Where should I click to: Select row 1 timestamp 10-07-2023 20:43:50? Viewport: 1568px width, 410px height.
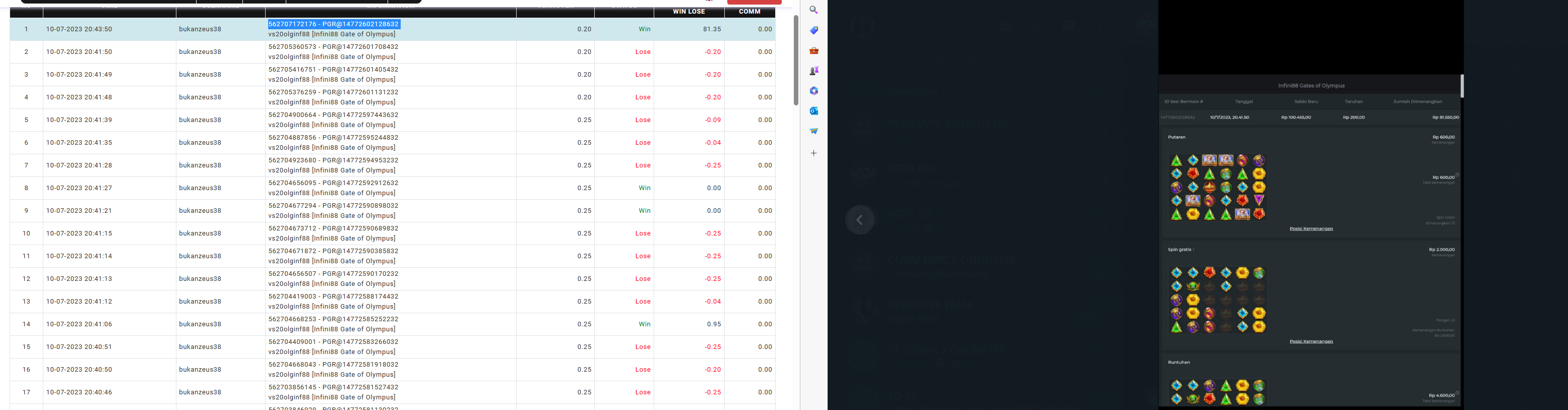[79, 29]
